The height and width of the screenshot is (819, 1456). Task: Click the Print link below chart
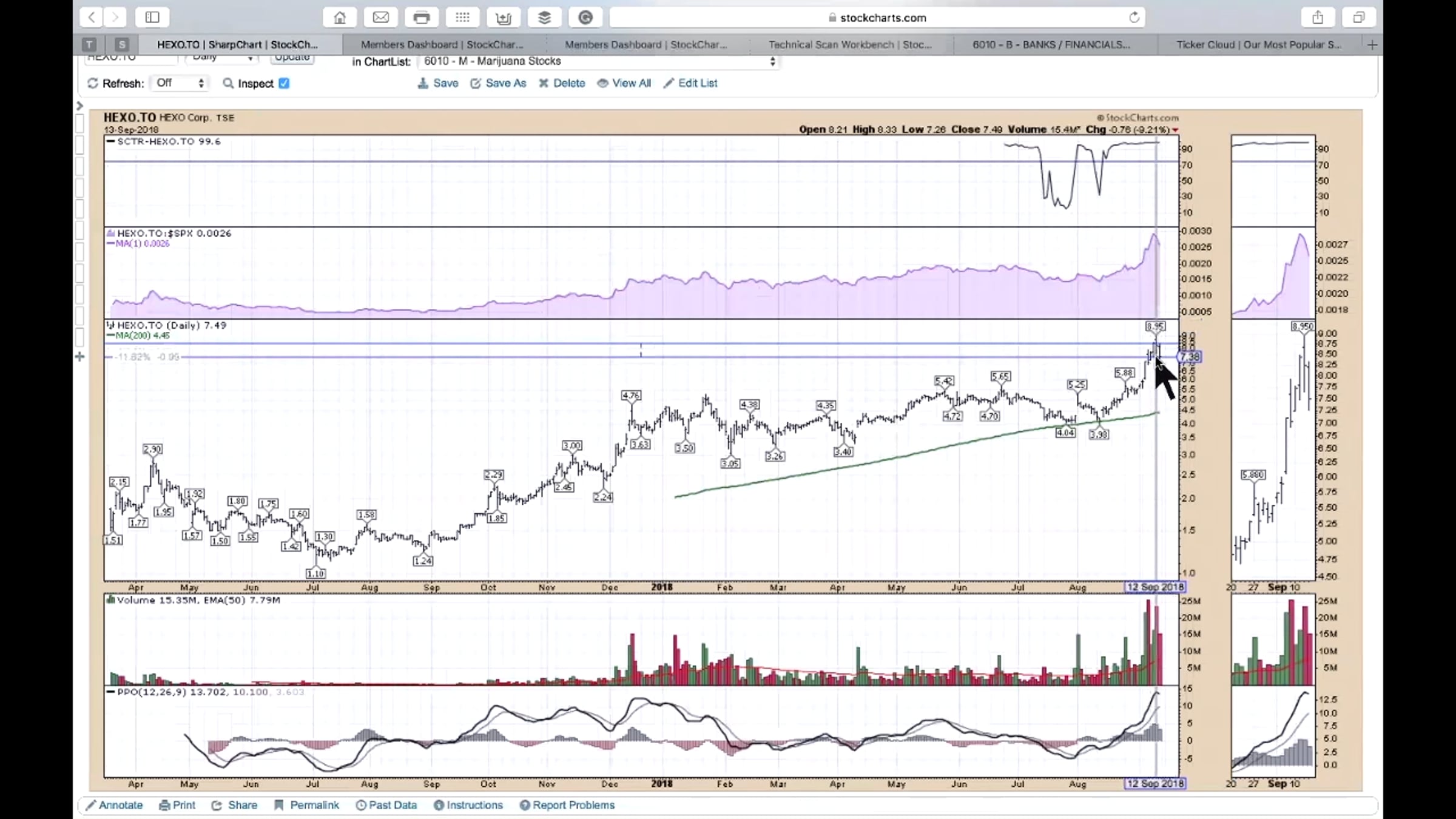pos(177,805)
